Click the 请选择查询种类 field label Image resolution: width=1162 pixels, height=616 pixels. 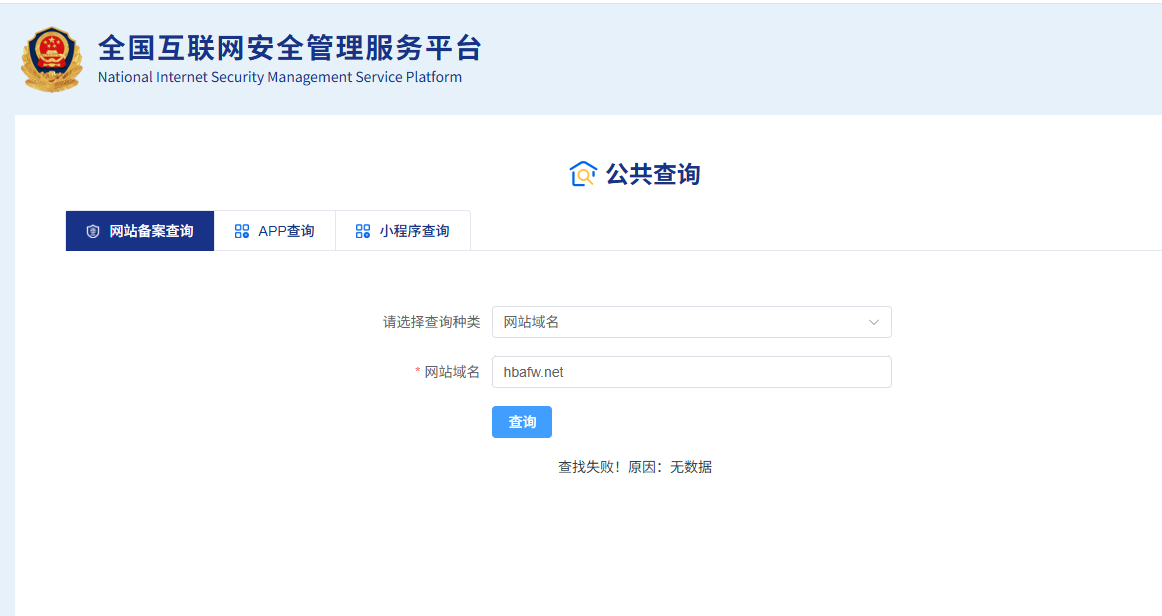[431, 322]
